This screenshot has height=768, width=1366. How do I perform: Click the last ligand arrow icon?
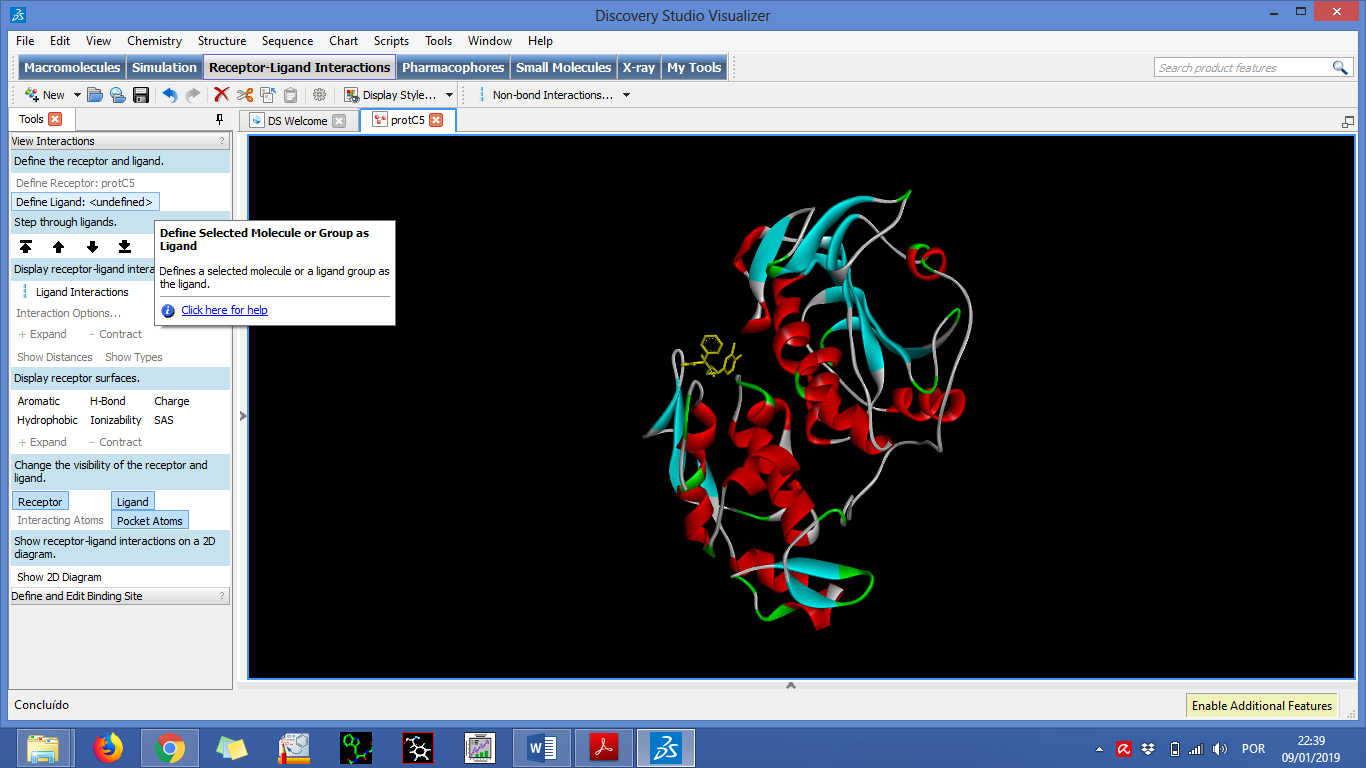tap(126, 246)
